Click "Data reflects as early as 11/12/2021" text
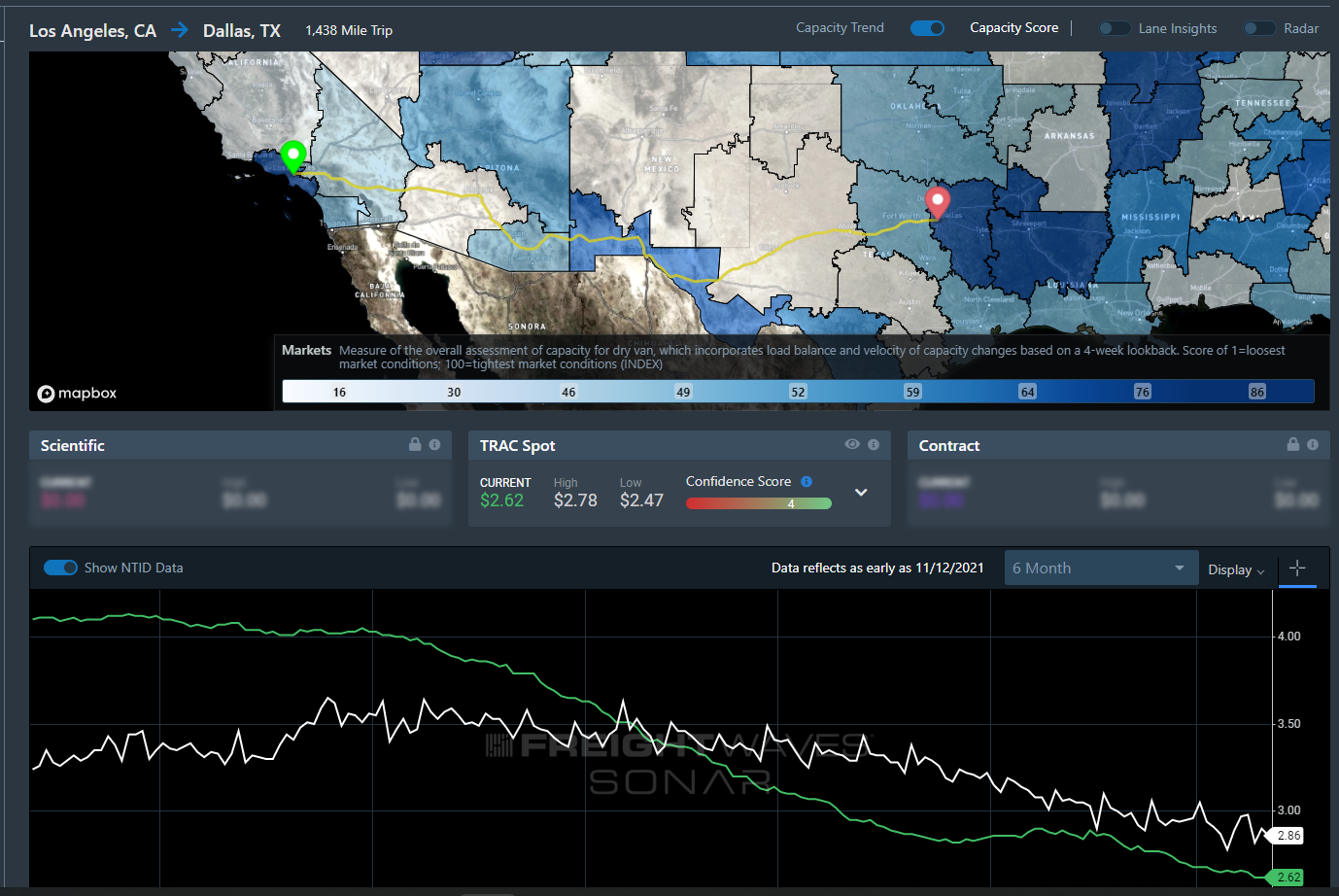This screenshot has height=896, width=1339. pyautogui.click(x=877, y=569)
